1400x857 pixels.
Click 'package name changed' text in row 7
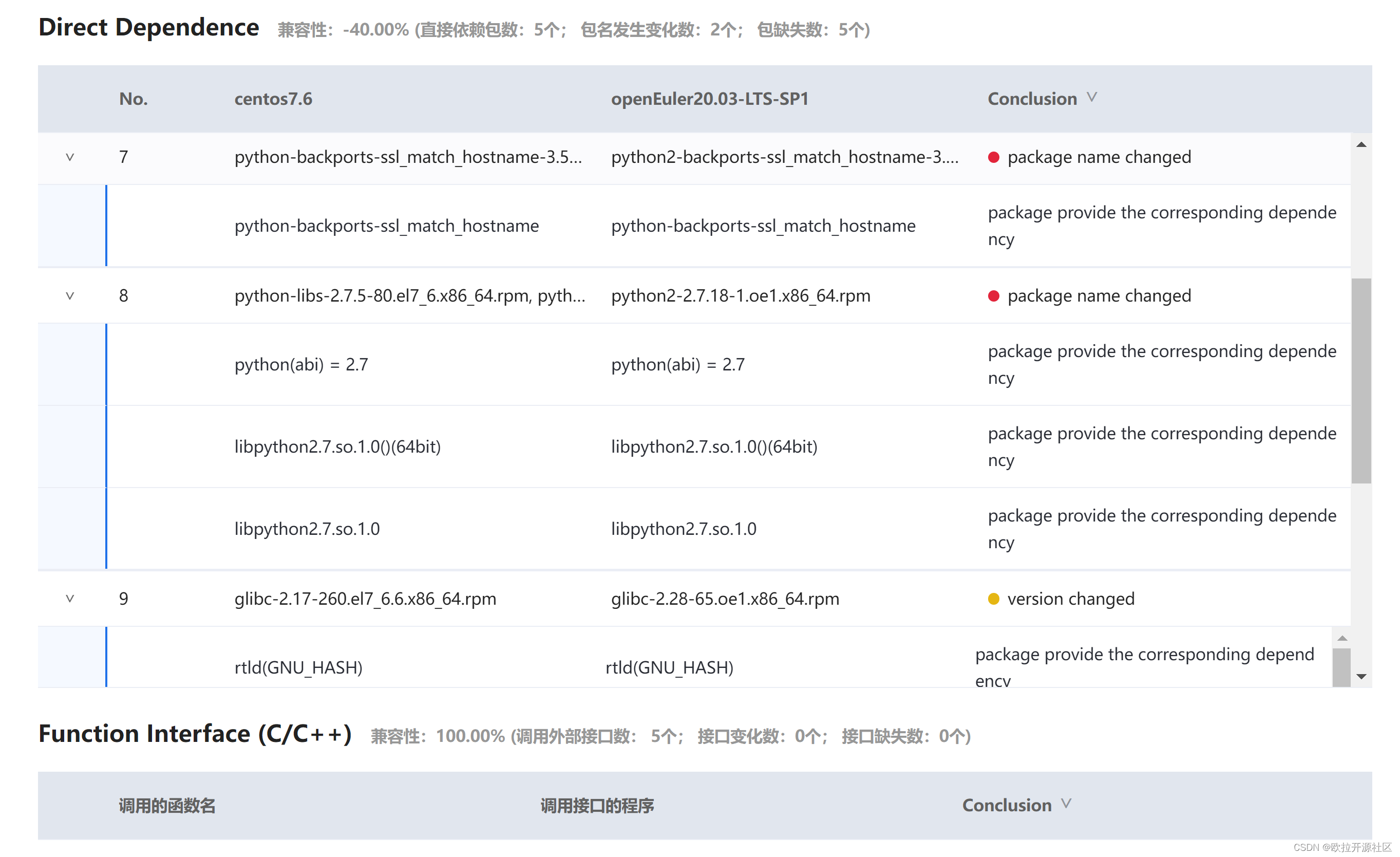tap(1099, 157)
